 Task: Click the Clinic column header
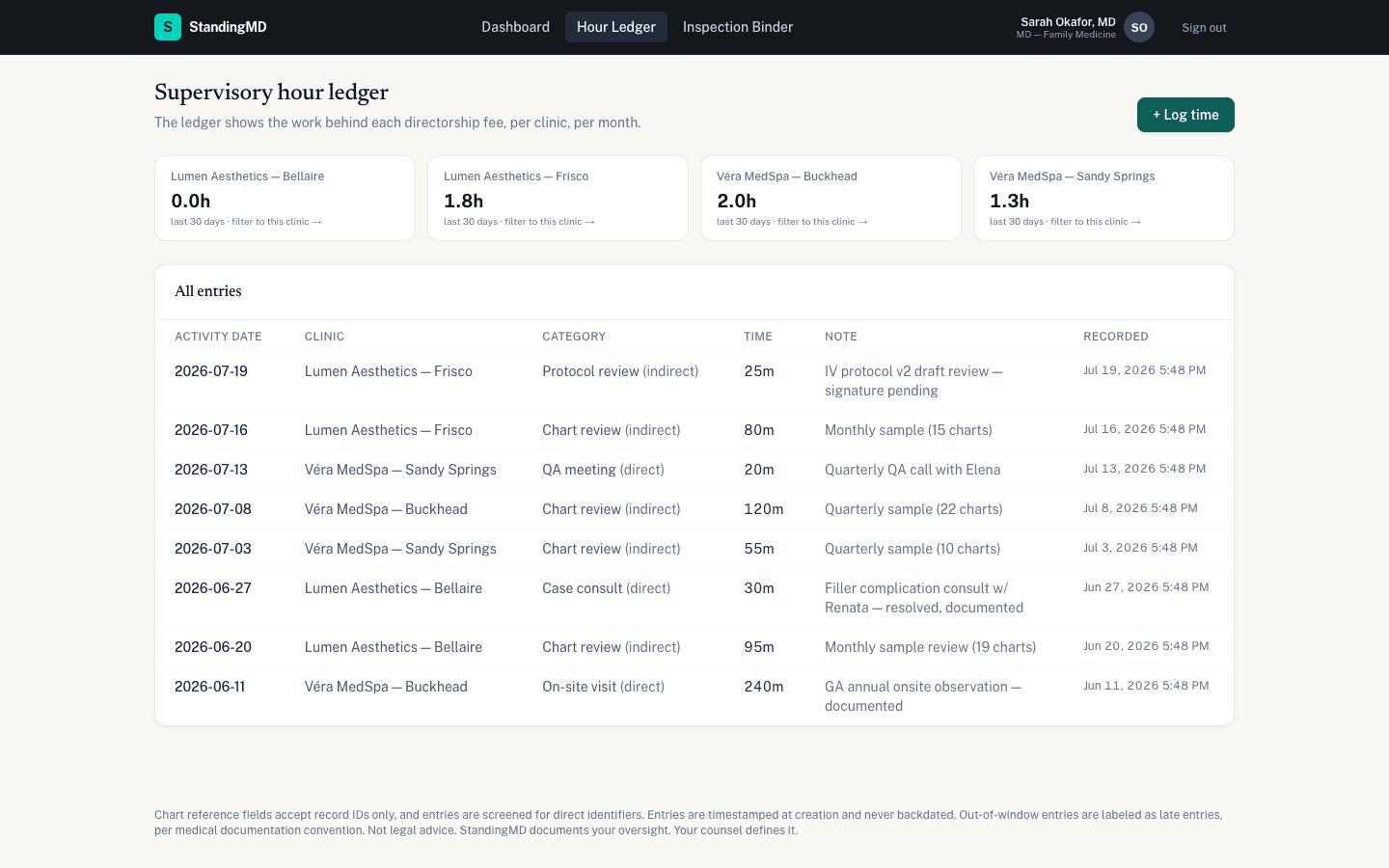pos(324,337)
